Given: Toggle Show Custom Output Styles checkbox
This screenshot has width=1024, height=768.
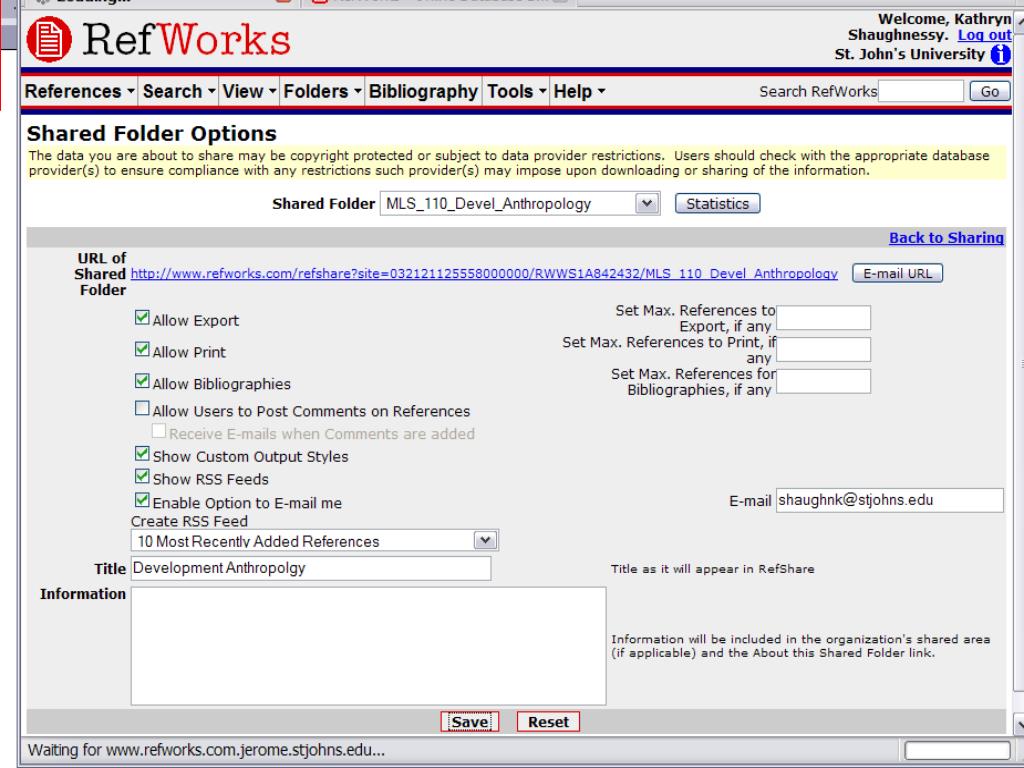Looking at the screenshot, I should click(142, 454).
